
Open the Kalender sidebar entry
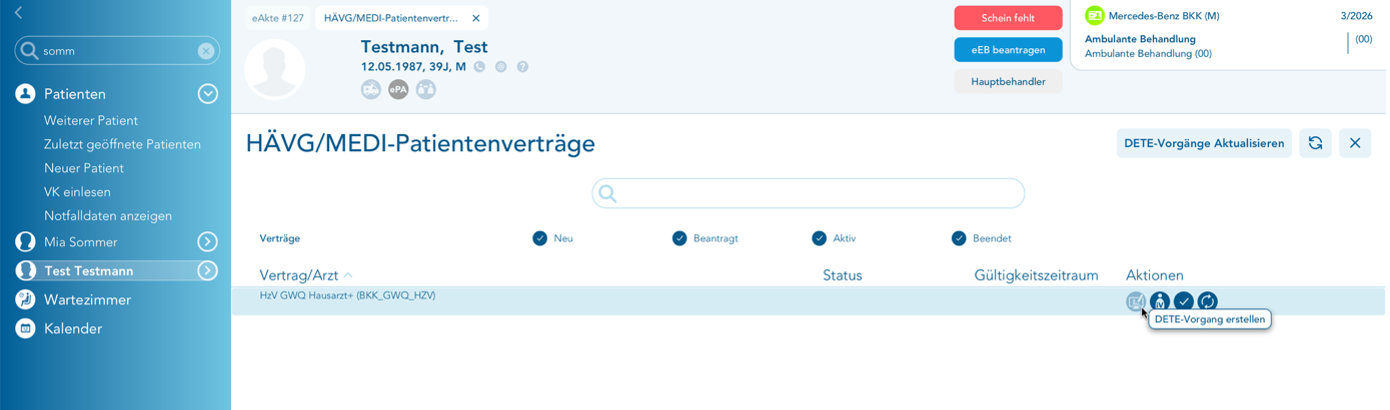pyautogui.click(x=73, y=329)
